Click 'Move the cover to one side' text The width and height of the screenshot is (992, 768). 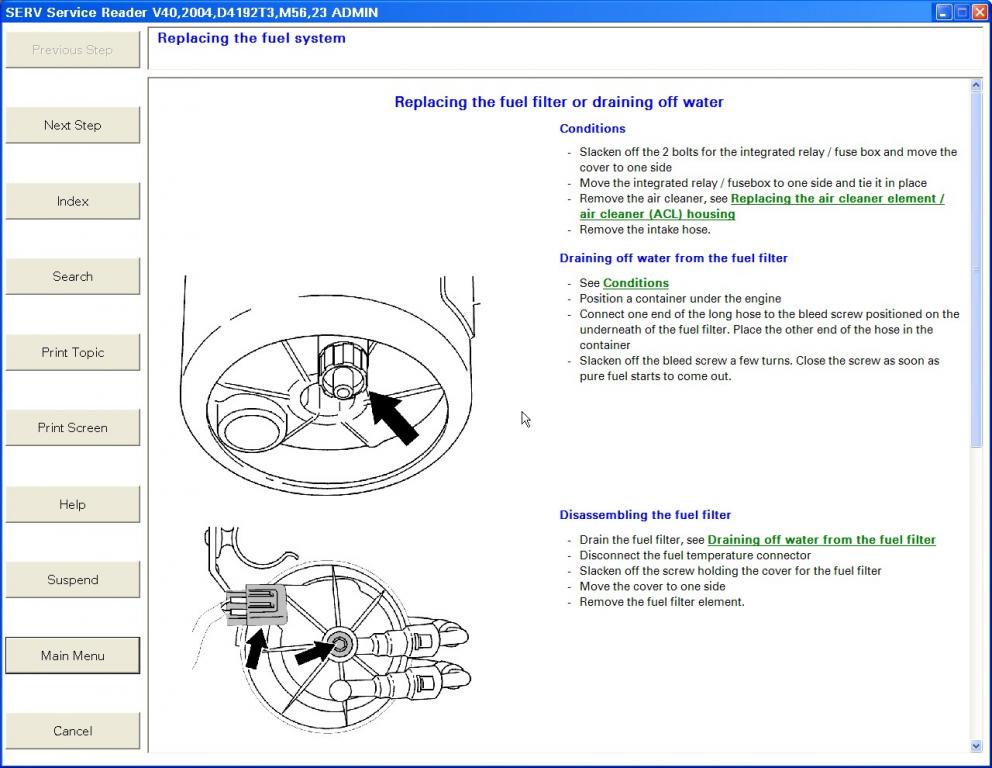point(652,586)
